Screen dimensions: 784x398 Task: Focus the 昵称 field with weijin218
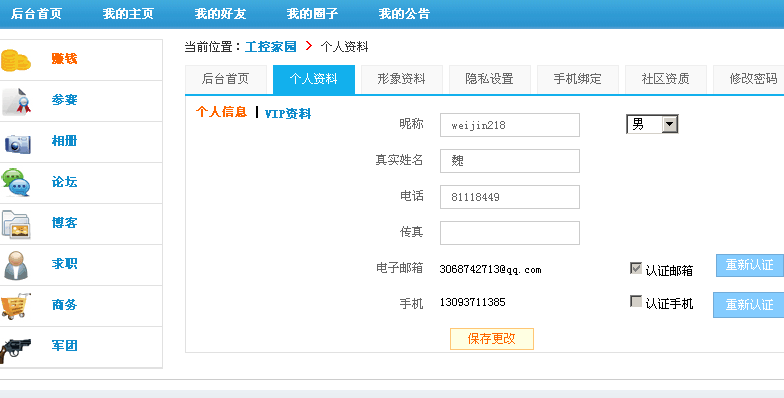click(x=510, y=125)
